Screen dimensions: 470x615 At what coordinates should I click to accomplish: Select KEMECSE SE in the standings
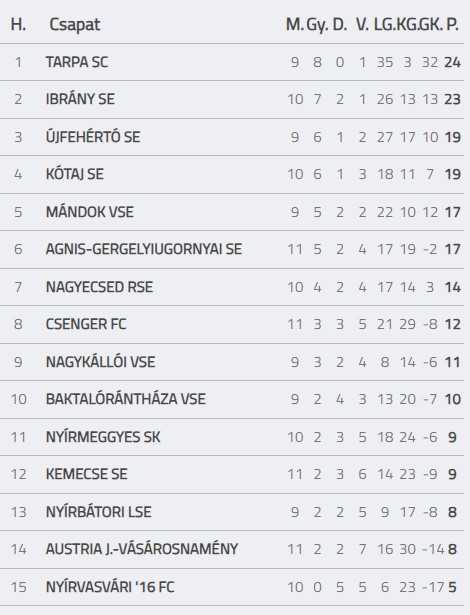tap(87, 474)
